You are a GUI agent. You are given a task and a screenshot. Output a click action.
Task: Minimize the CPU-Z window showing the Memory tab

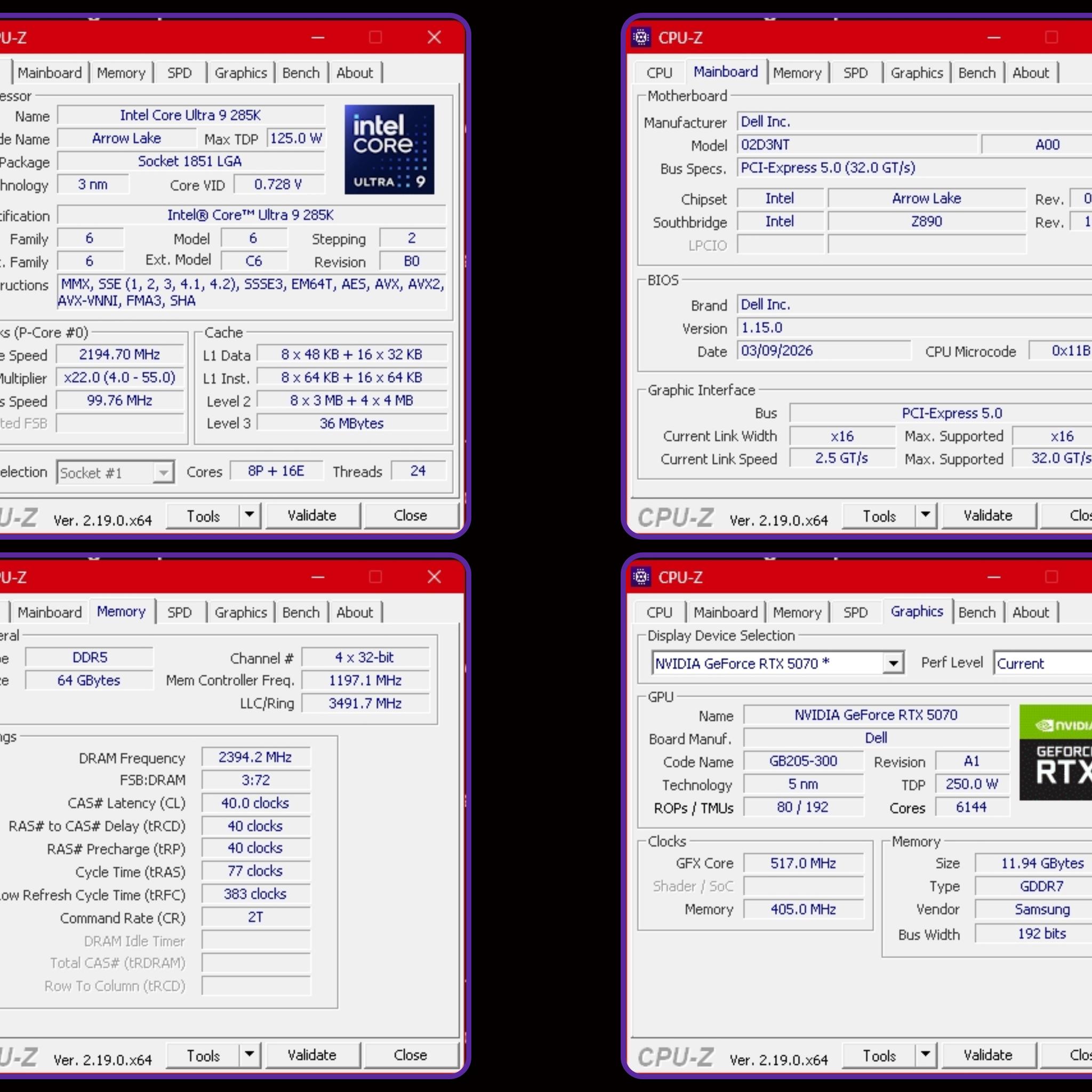point(318,577)
